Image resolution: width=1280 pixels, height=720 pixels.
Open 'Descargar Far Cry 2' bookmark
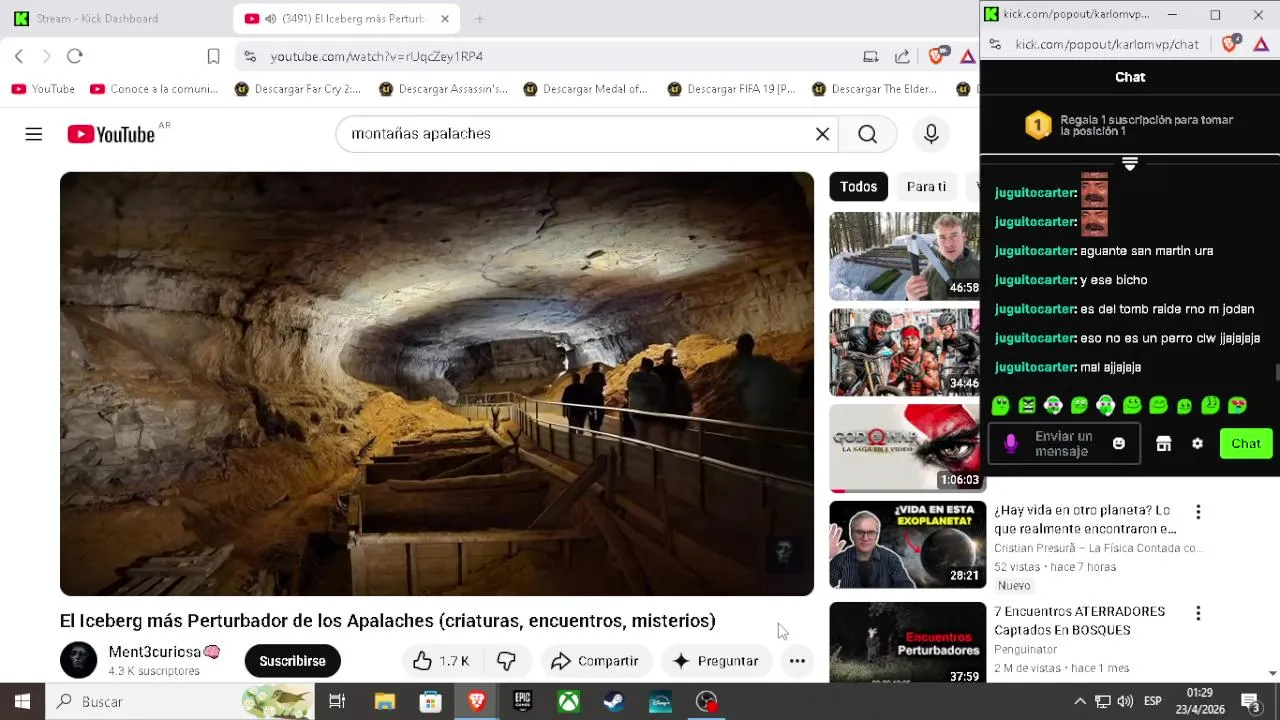pos(298,89)
